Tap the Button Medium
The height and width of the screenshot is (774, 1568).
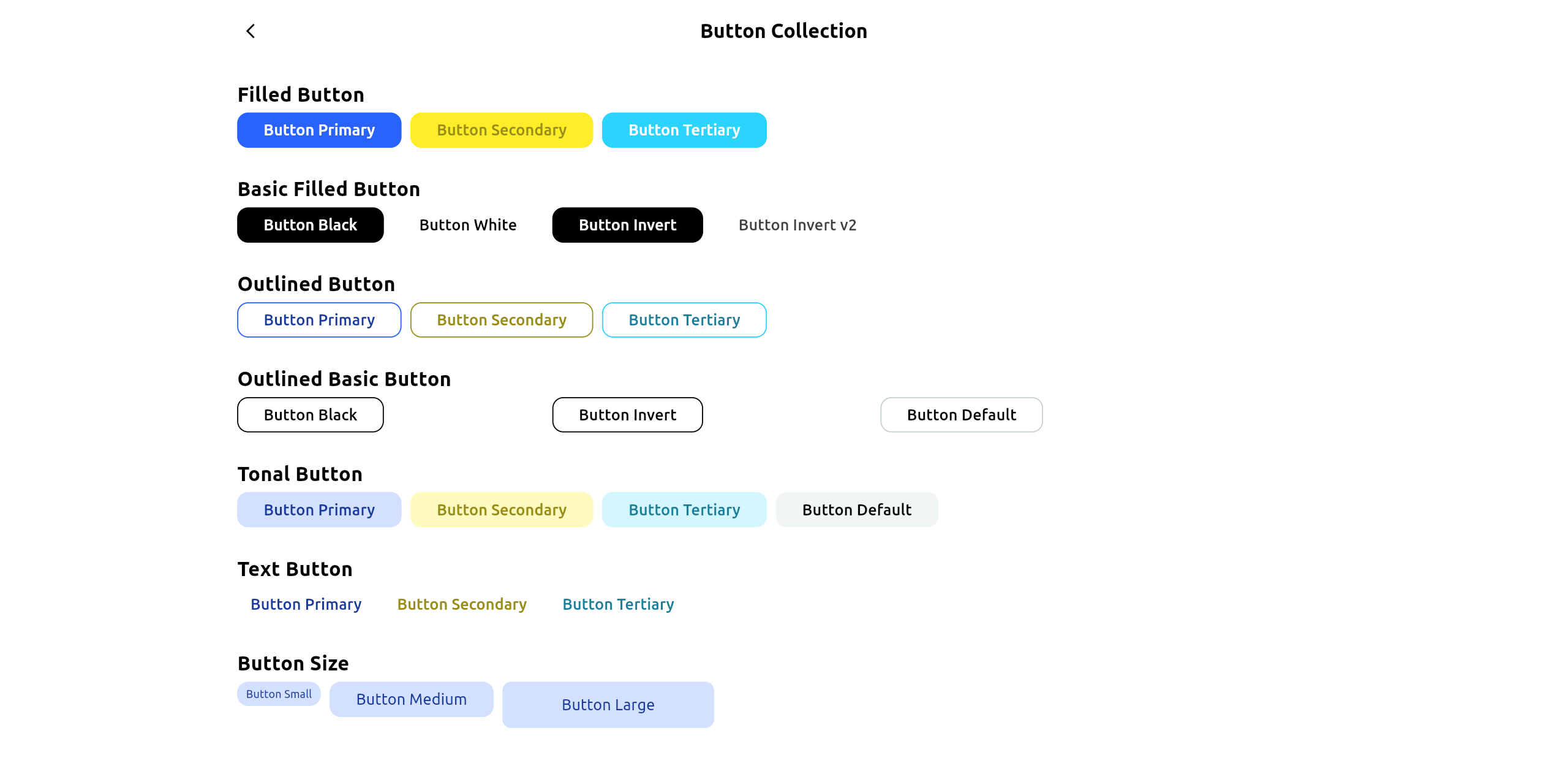point(412,699)
